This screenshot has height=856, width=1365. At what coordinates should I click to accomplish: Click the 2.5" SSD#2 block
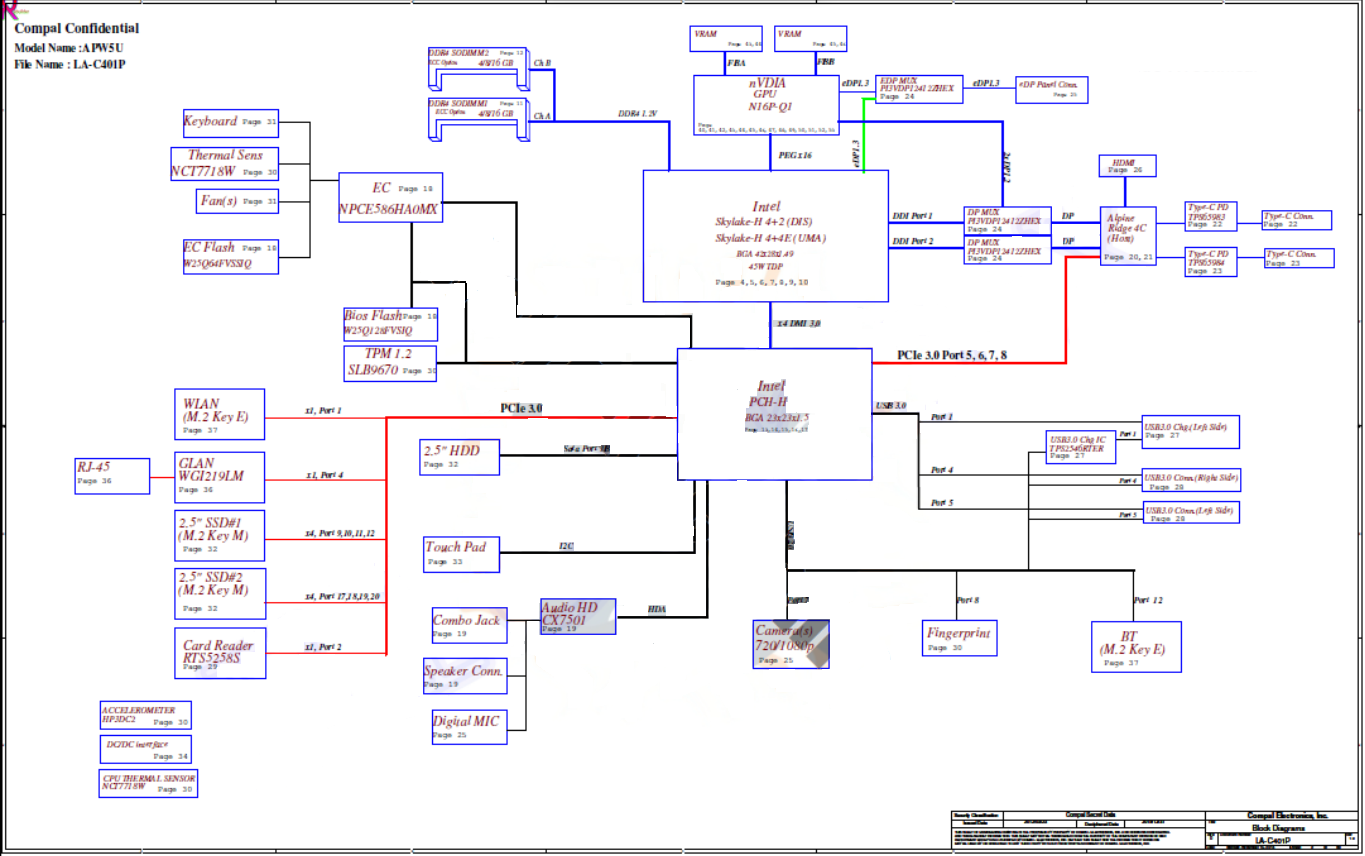click(220, 594)
